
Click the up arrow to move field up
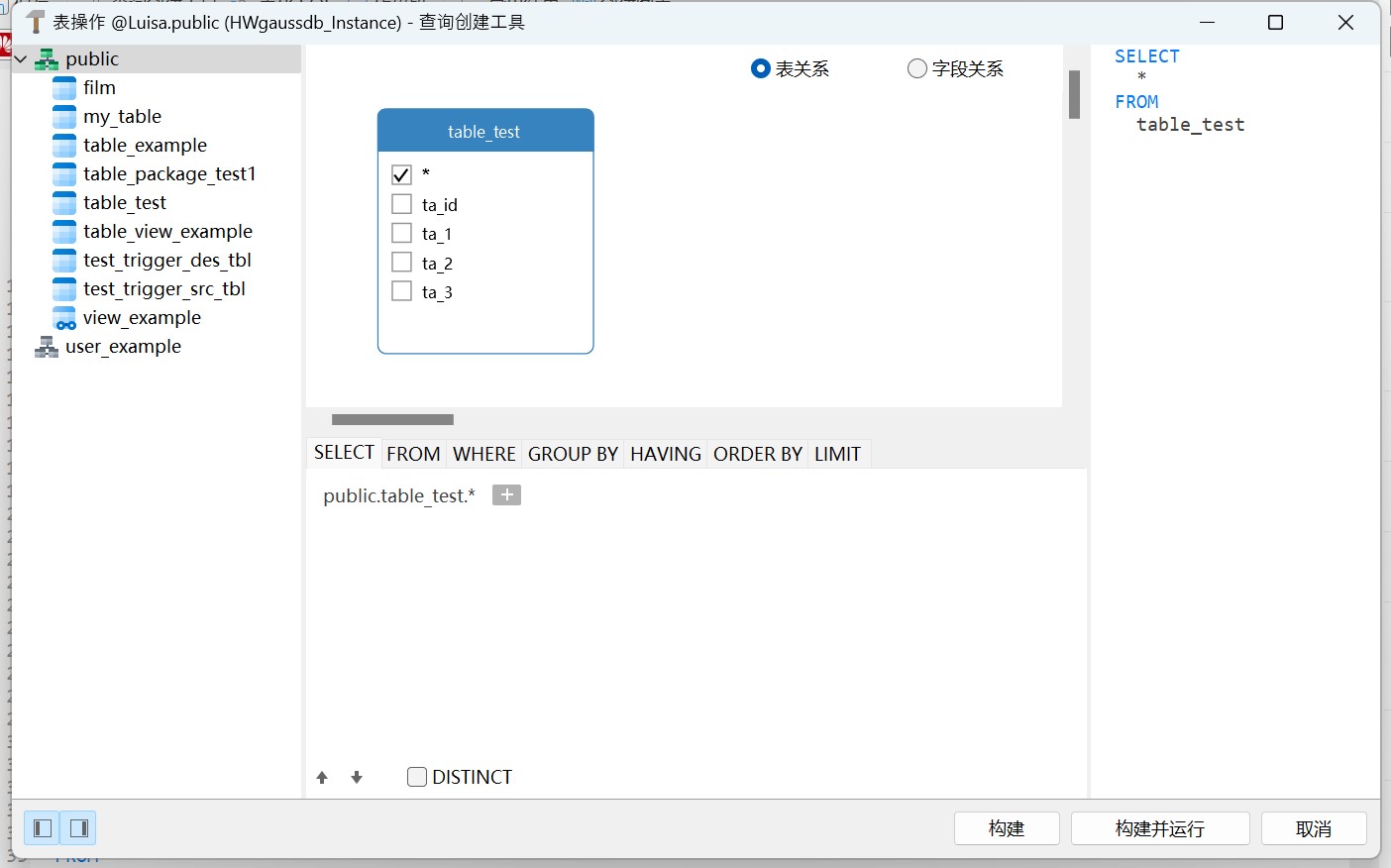(x=322, y=777)
